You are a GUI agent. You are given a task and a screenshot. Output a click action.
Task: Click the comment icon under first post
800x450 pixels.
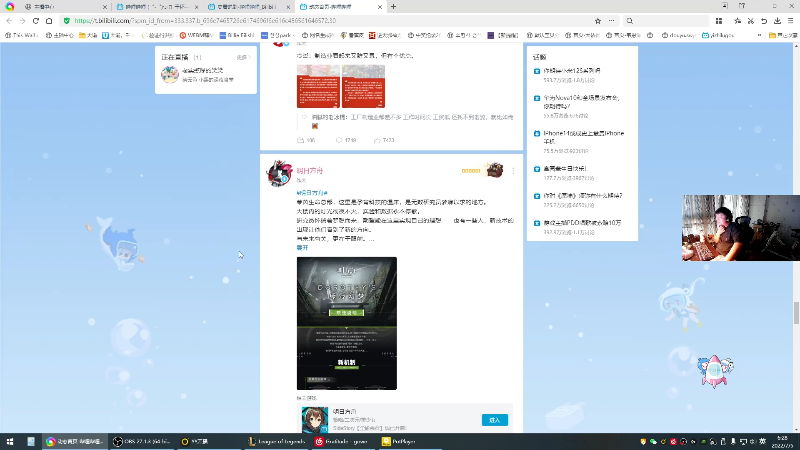pos(339,140)
